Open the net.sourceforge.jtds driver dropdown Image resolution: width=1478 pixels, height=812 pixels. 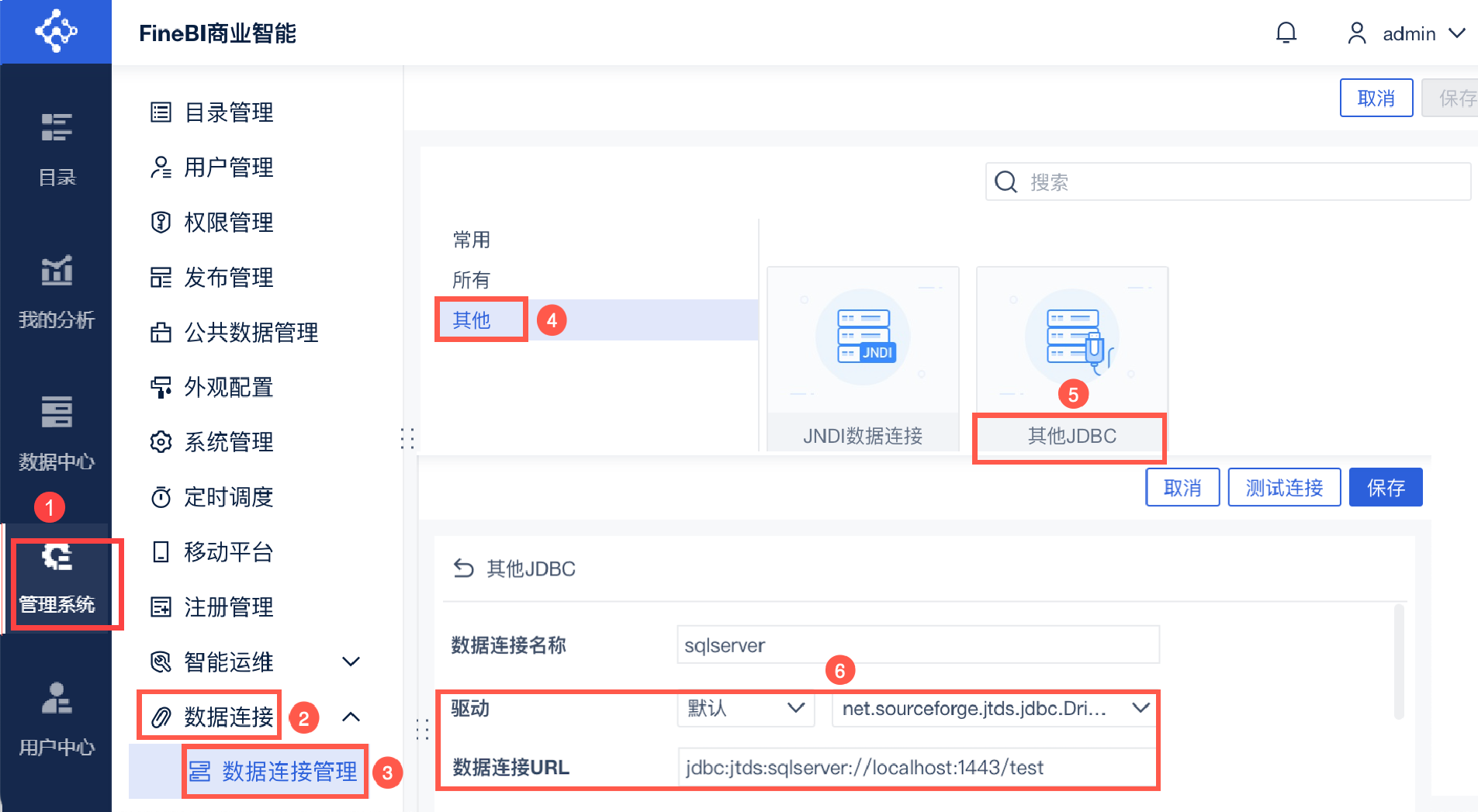pyautogui.click(x=994, y=708)
